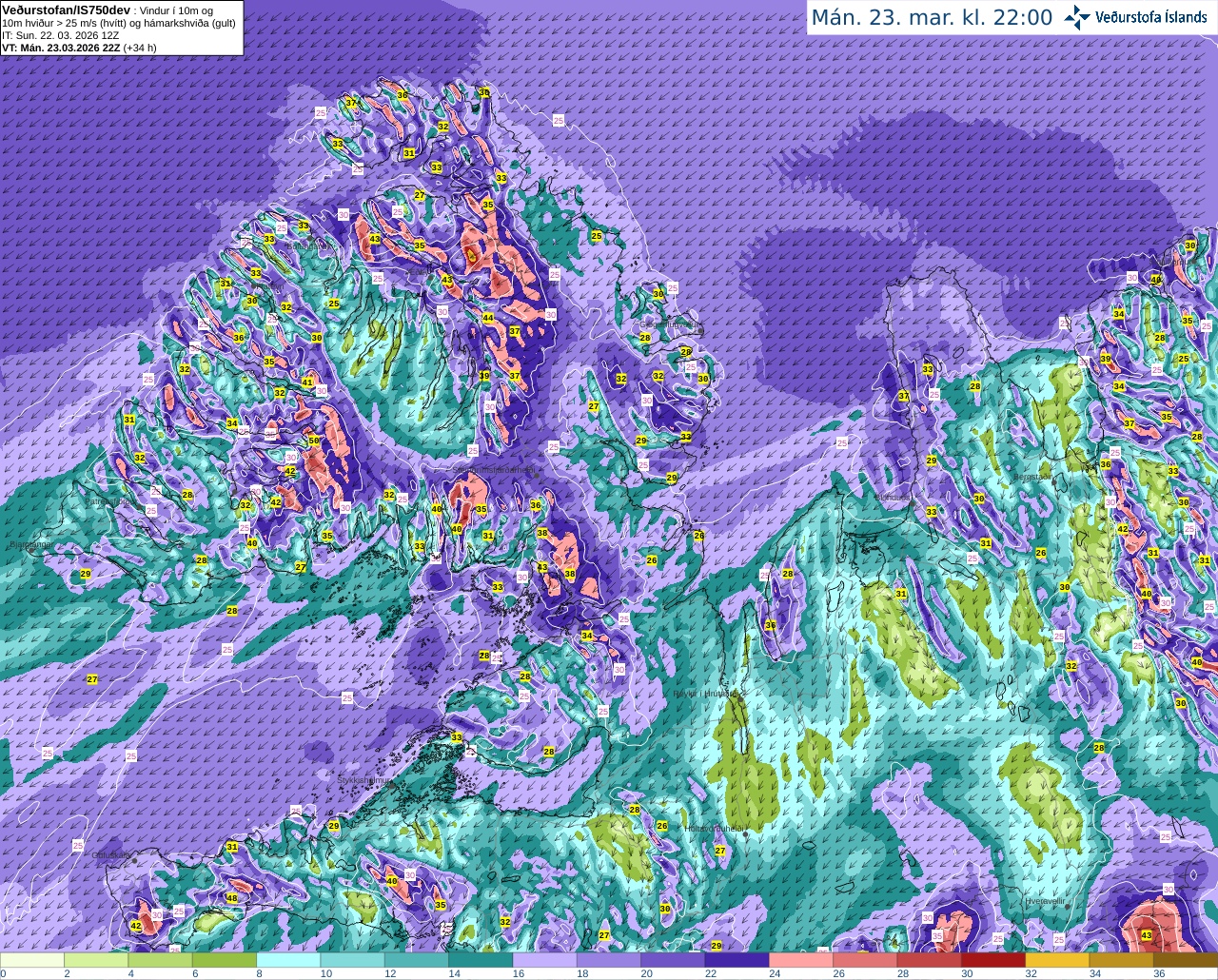The image size is (1218, 980).
Task: Pick the dark red 30–32 legend swatch
Action: (x=992, y=960)
